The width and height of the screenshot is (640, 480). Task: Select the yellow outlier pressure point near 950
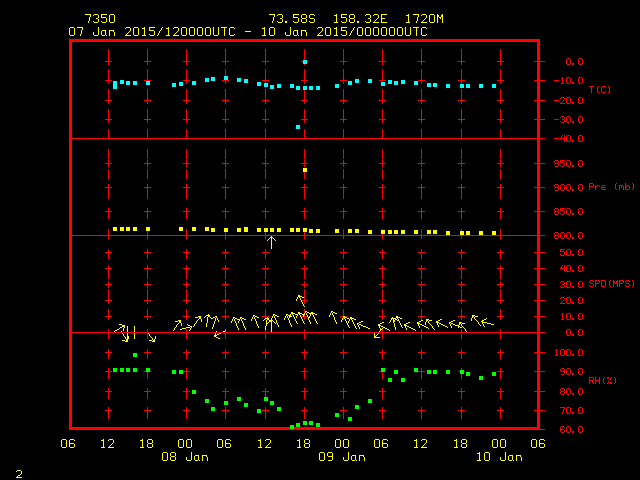(305, 170)
